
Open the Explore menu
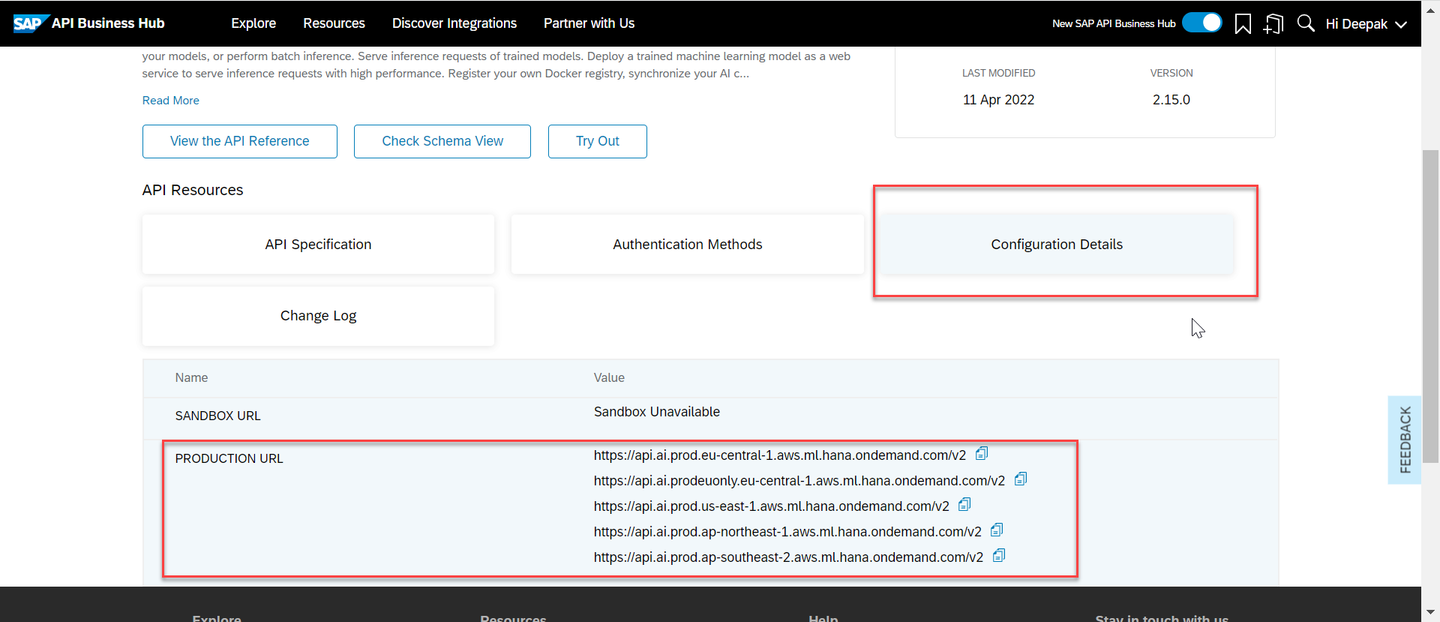pyautogui.click(x=253, y=23)
